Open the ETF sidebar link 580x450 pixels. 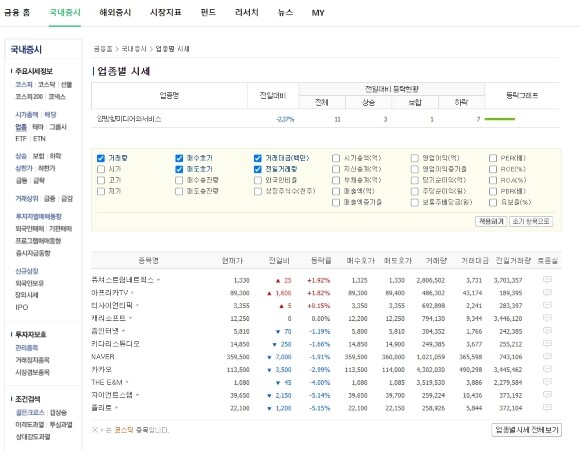click(21, 139)
